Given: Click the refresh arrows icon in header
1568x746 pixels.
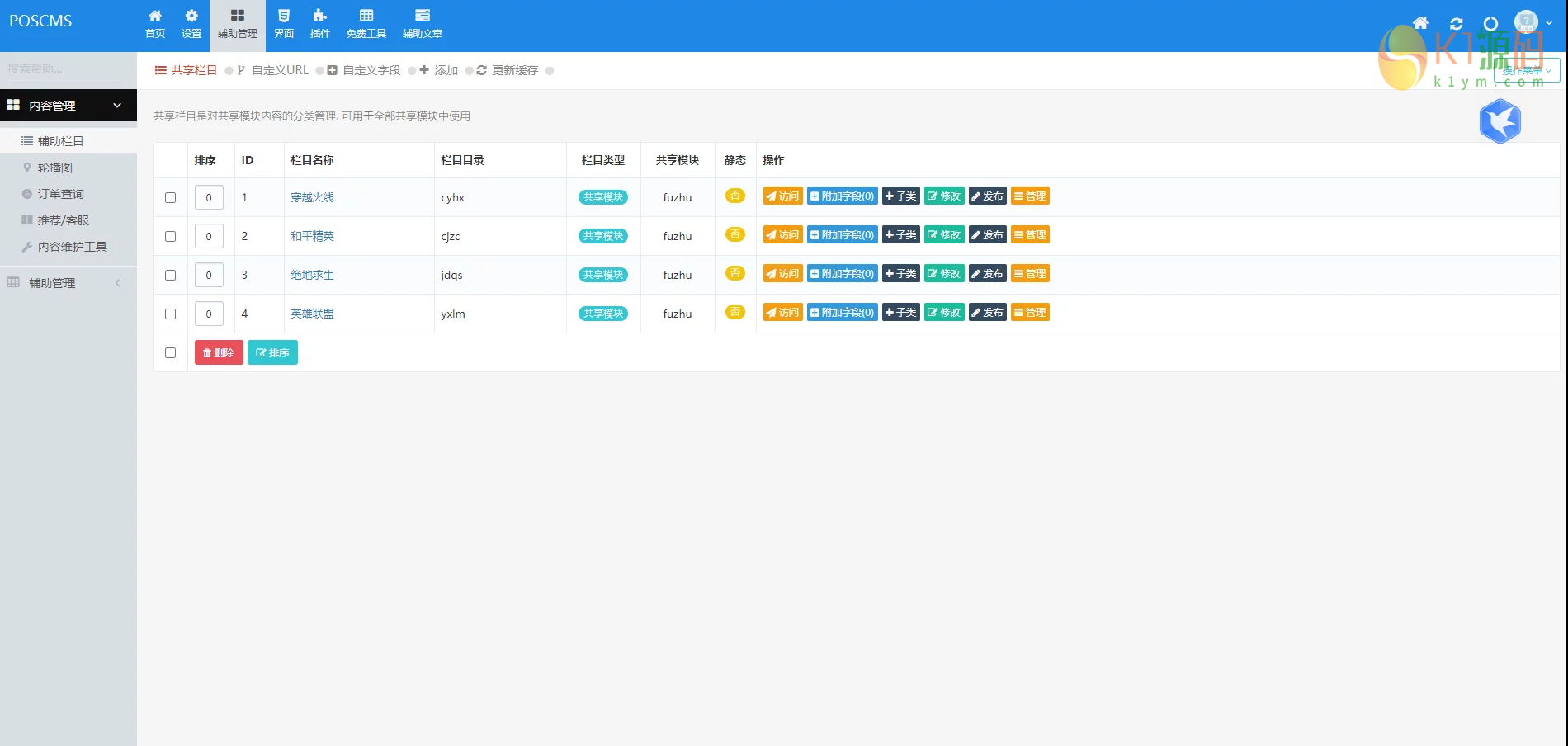Looking at the screenshot, I should pos(1456,24).
